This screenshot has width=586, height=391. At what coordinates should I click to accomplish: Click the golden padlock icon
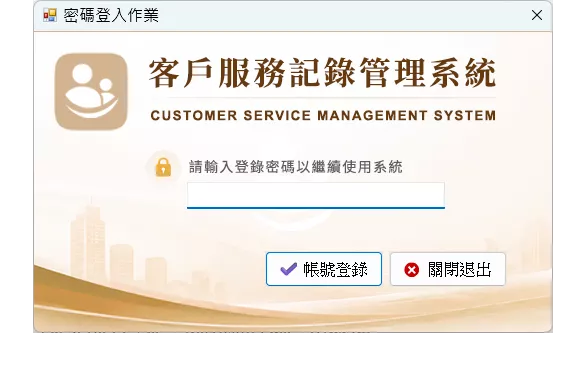tap(163, 167)
